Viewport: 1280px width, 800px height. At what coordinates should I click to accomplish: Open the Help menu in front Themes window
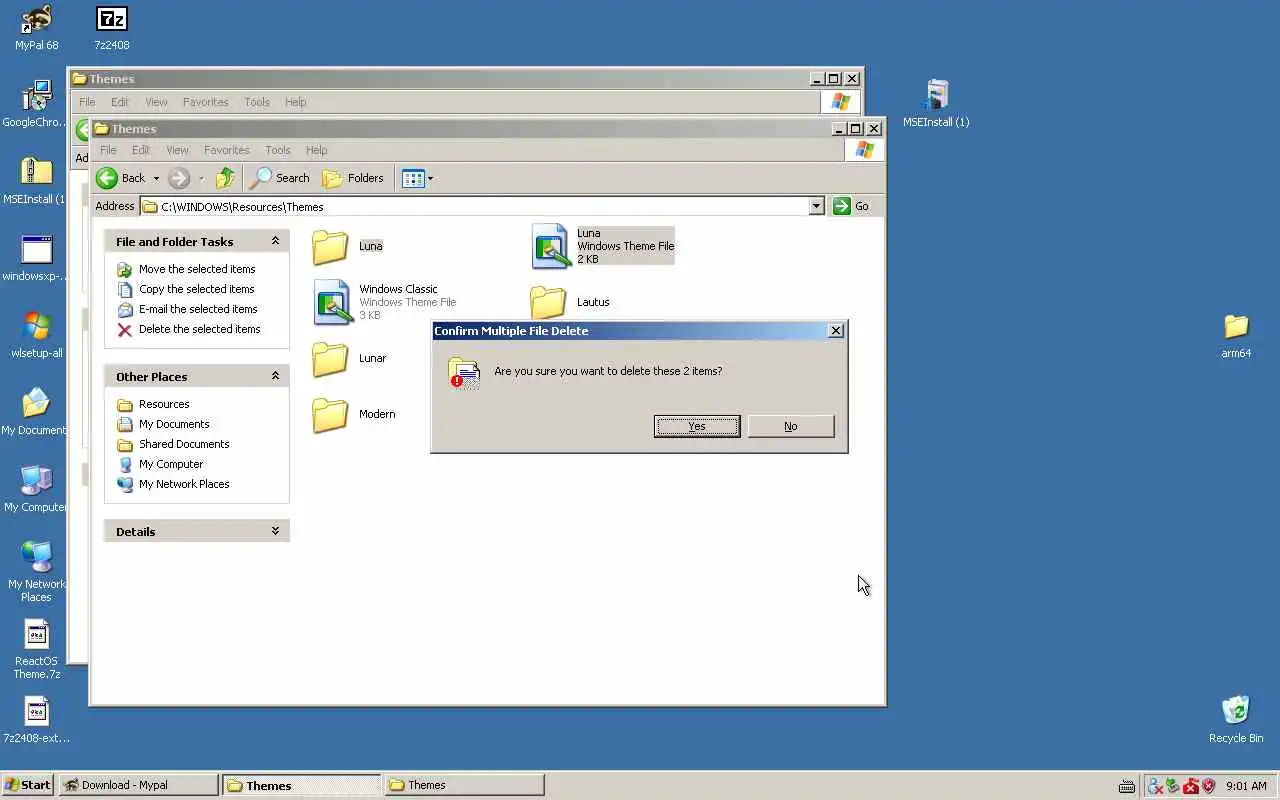tap(316, 150)
